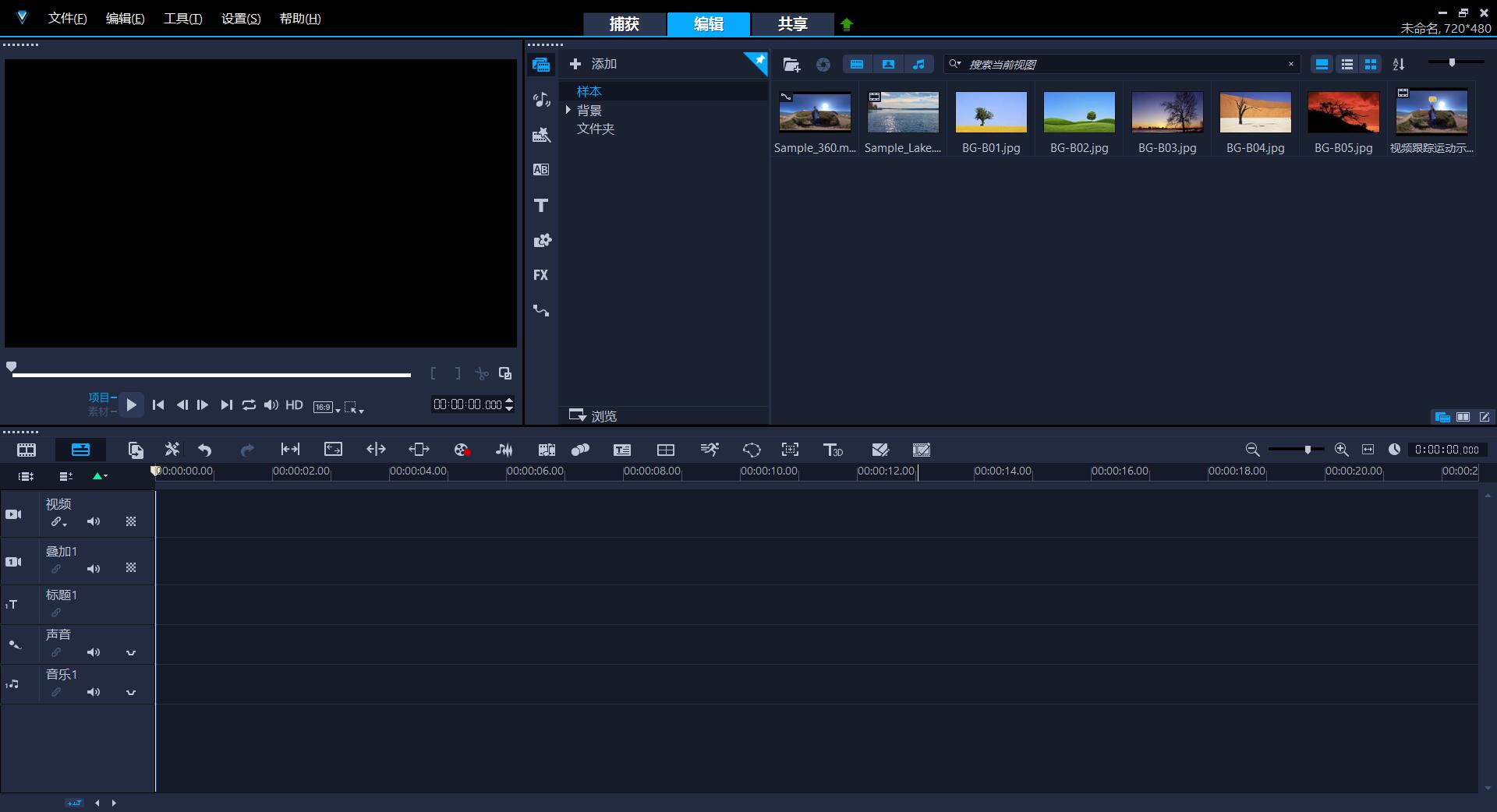Open the 设置(S) menu
Screen dimensions: 1497x812
[241, 19]
